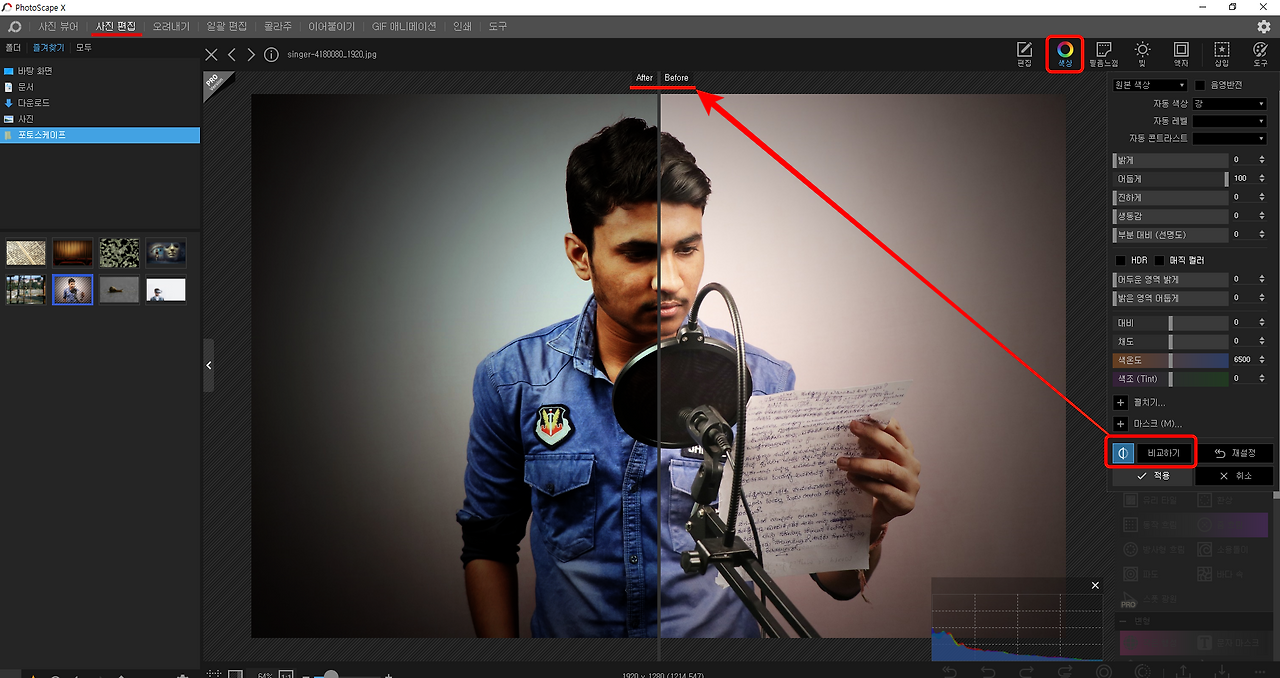This screenshot has height=678, width=1280.
Task: Click the 채도 saturation slider
Action: [1170, 341]
